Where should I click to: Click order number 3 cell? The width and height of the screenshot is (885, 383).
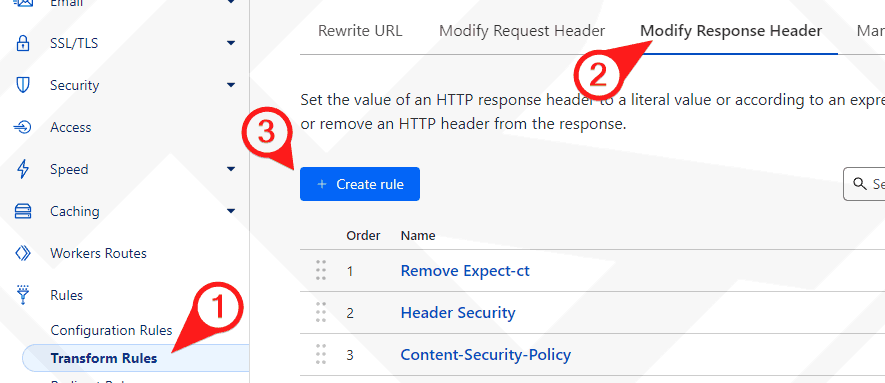pyautogui.click(x=350, y=355)
